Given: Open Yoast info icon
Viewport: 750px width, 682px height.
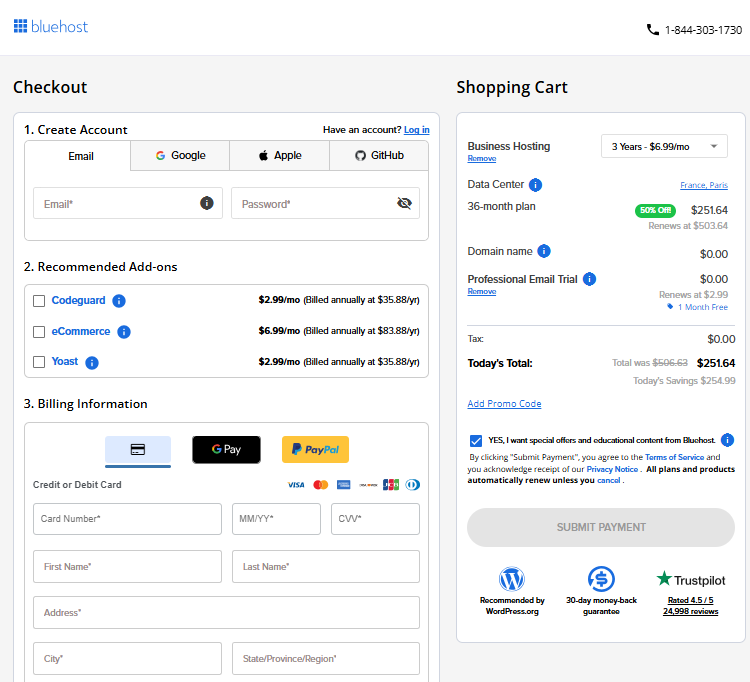Looking at the screenshot, I should coord(92,363).
